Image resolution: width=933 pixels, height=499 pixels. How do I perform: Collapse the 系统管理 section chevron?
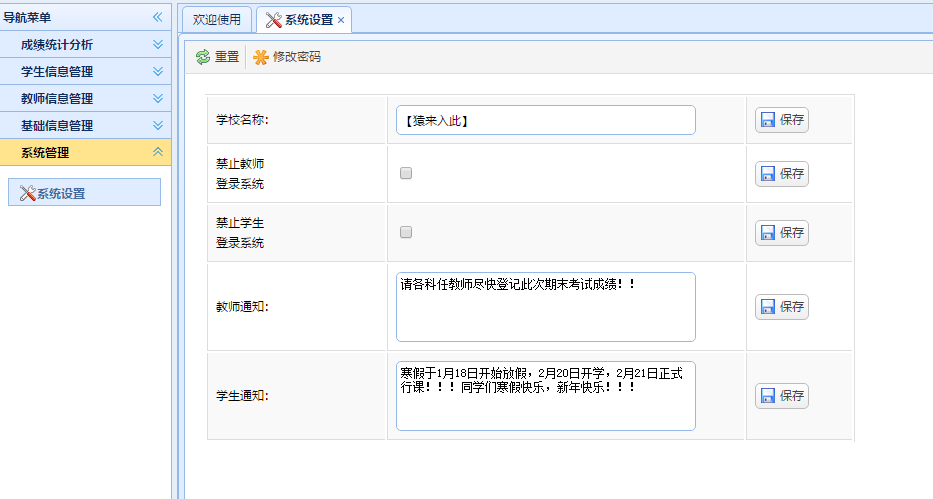(158, 152)
